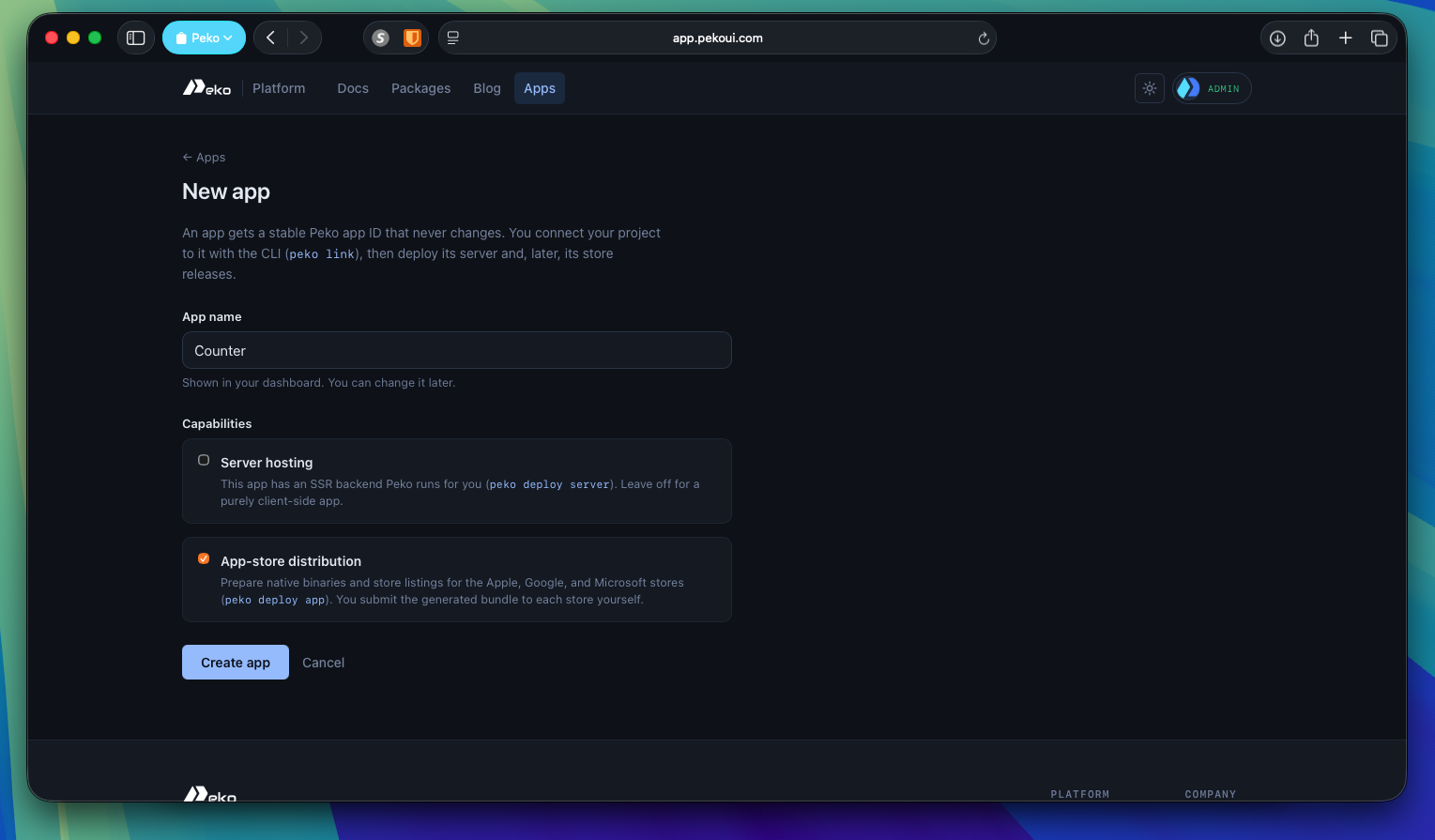Open Safari downloads icon

[1277, 38]
